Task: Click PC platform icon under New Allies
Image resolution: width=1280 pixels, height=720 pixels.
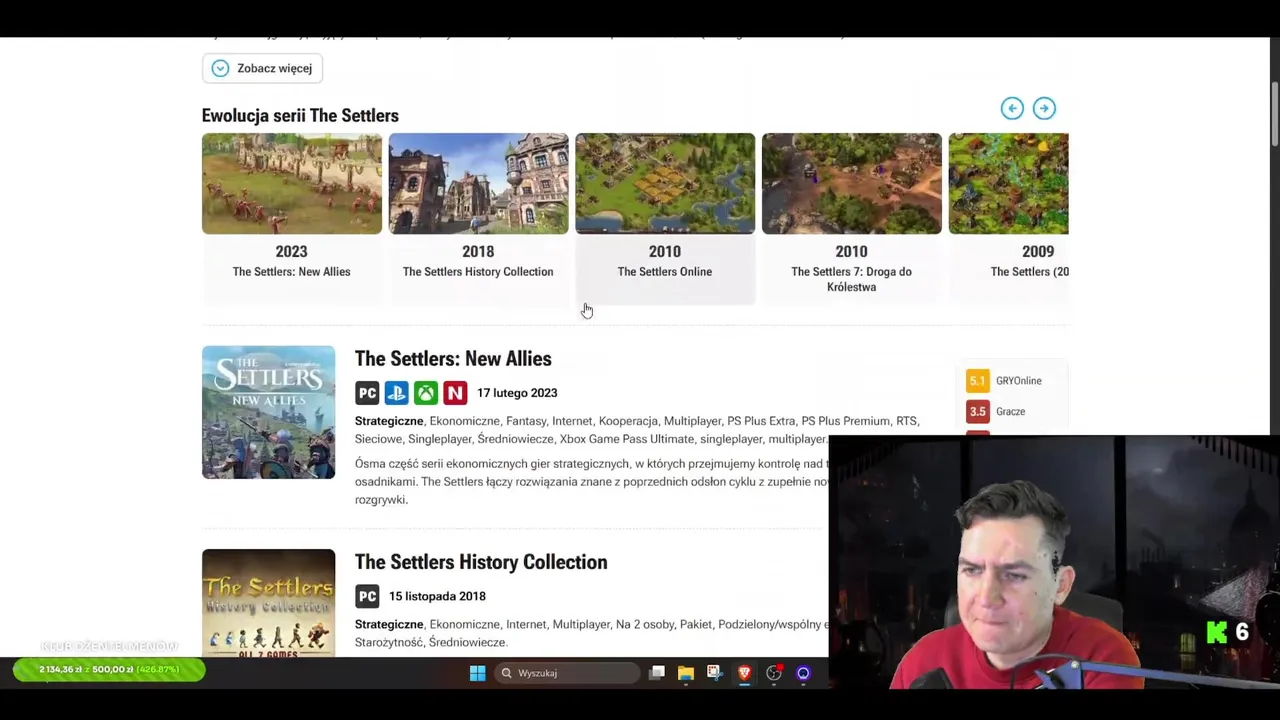Action: pos(367,393)
